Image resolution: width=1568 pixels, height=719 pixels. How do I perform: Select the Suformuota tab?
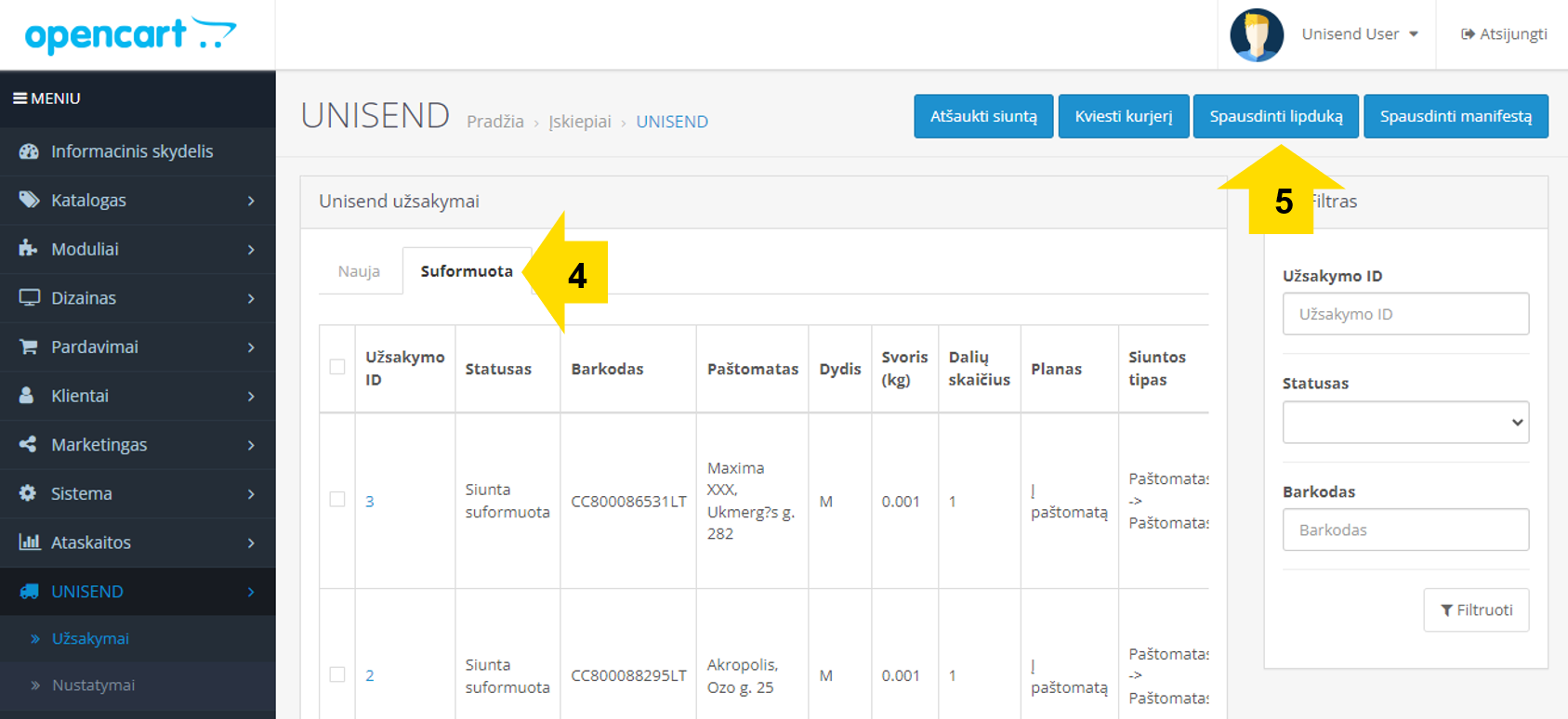tap(467, 271)
